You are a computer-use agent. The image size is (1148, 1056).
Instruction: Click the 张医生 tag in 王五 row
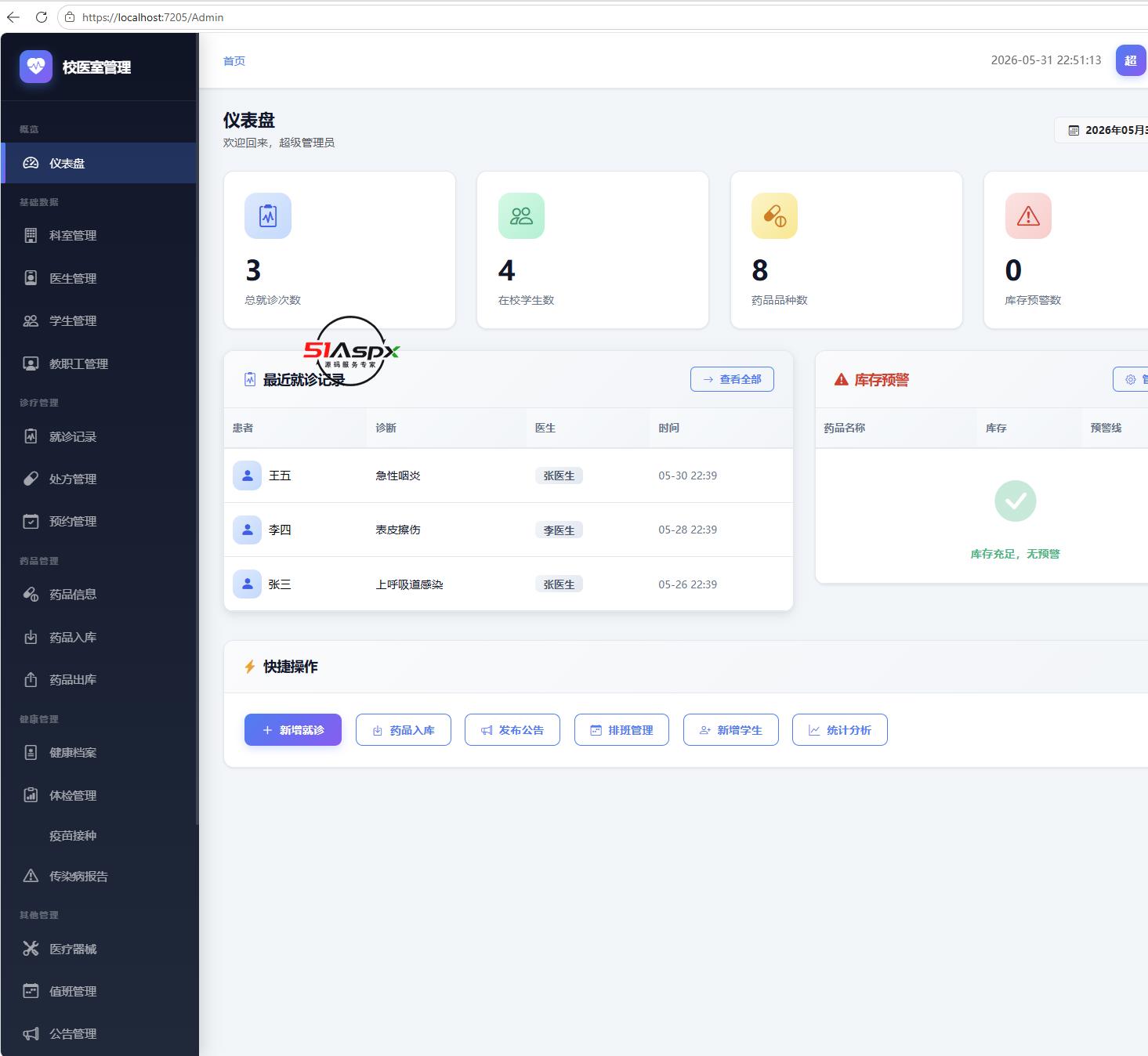pos(559,476)
